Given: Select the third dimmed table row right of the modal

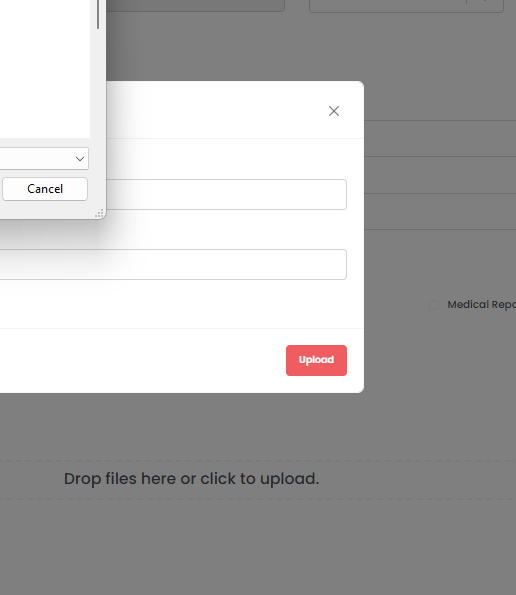Looking at the screenshot, I should pos(440,211).
